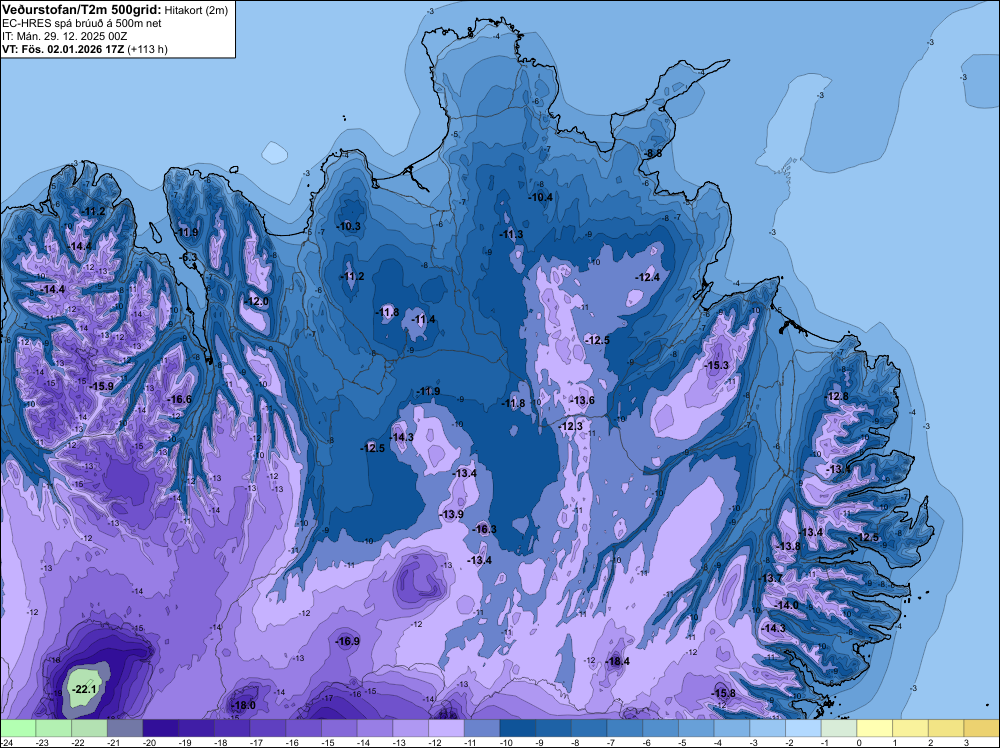Select the 'VT: Fös. 02.01.2026 17Z' valid time
1000x748 pixels.
(63, 49)
